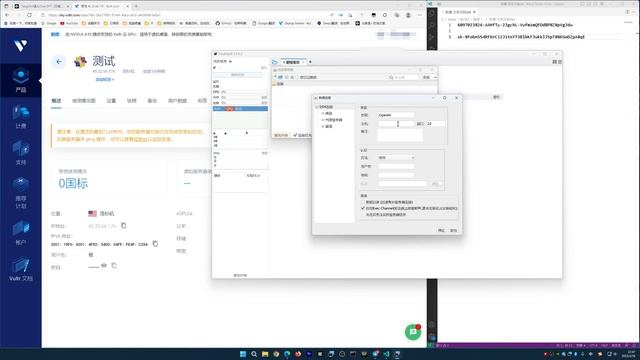Open the Support section in Vultr sidebar
The image size is (640, 360).
pos(20,153)
